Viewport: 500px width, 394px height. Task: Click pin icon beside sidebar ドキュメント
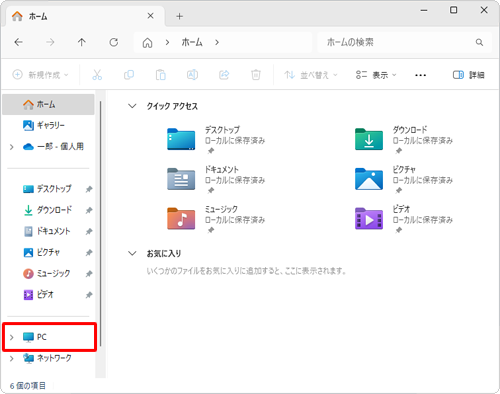point(89,231)
